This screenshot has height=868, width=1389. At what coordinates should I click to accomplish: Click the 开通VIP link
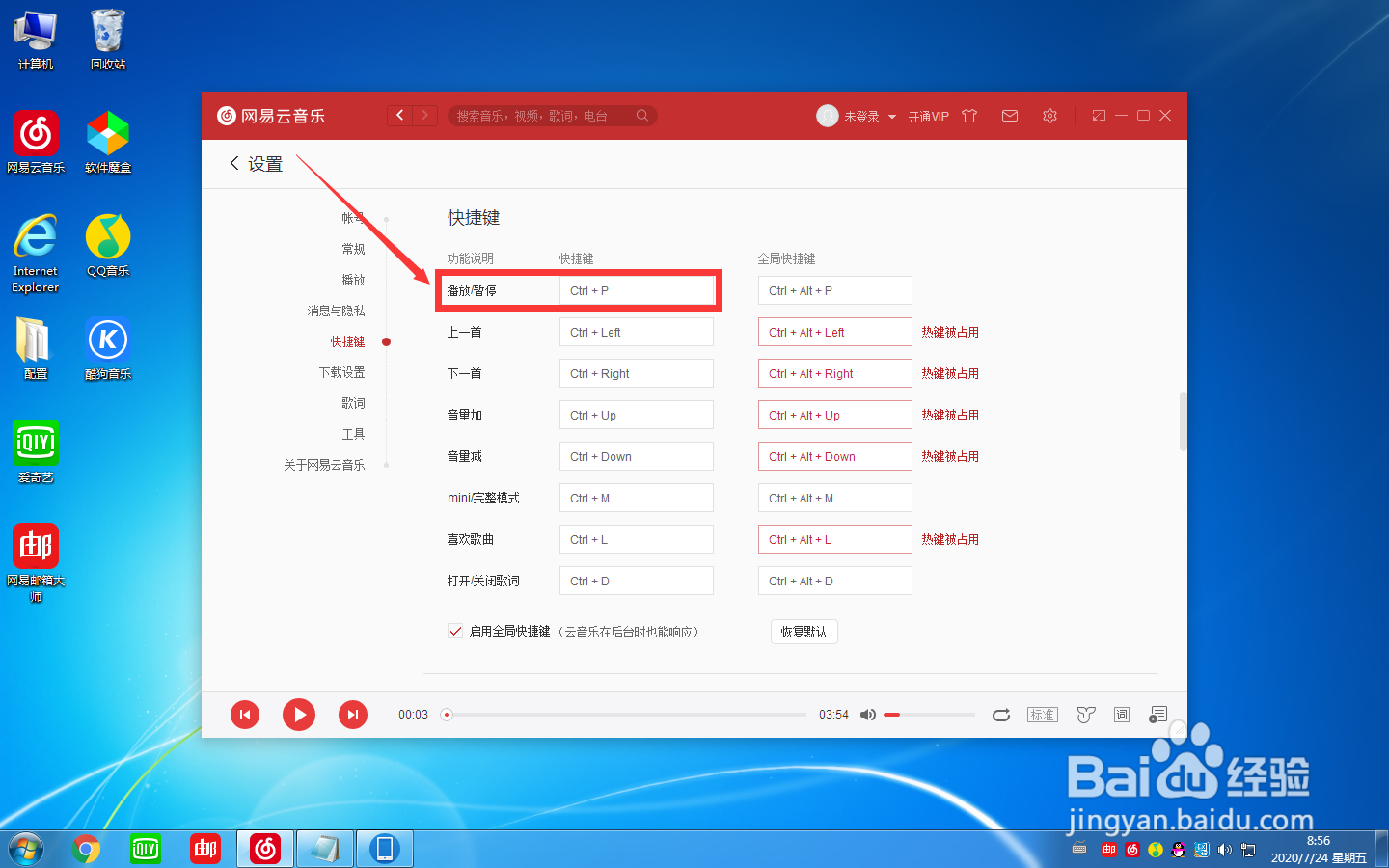click(928, 117)
